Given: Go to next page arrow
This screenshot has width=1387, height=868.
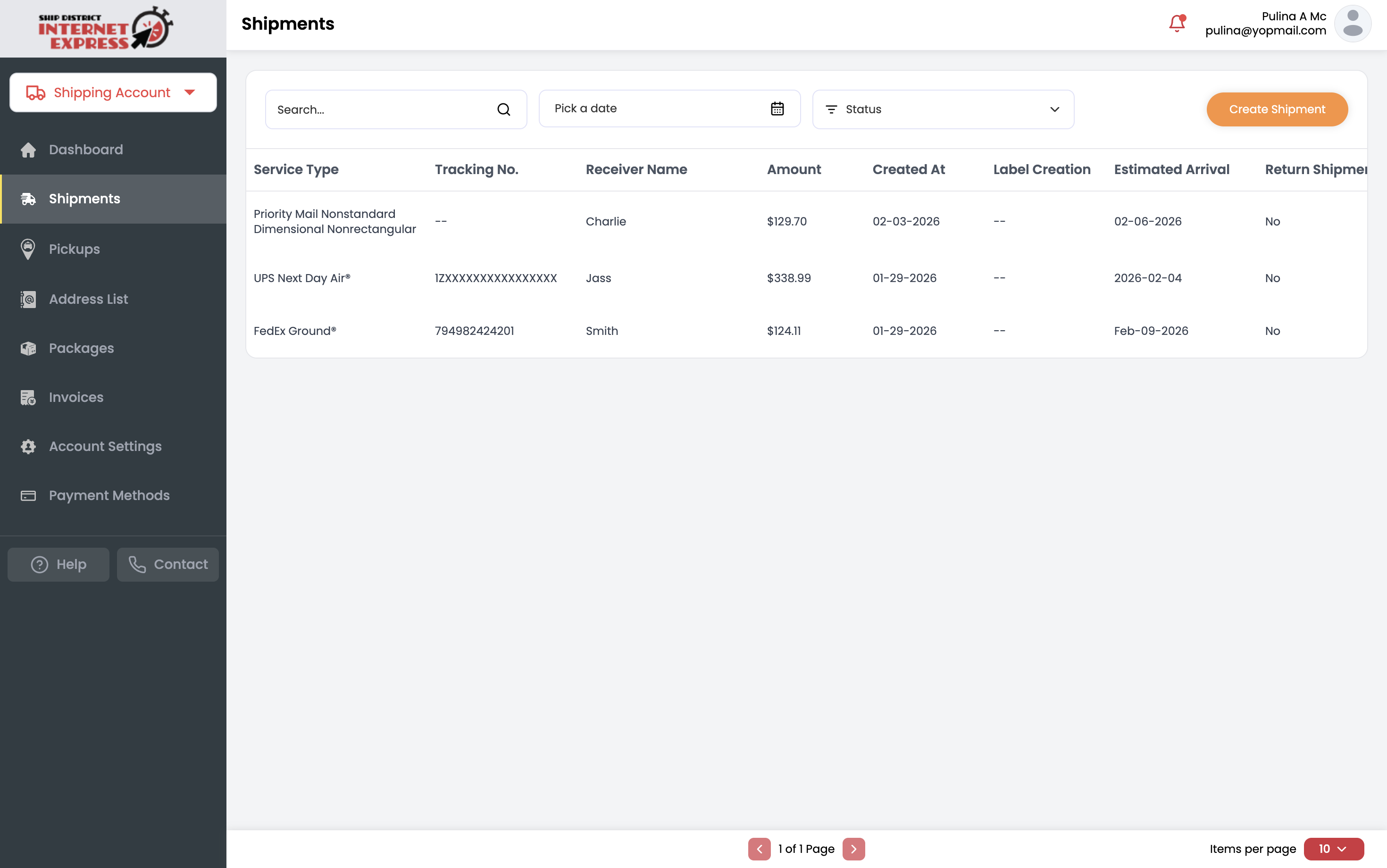Looking at the screenshot, I should 853,849.
